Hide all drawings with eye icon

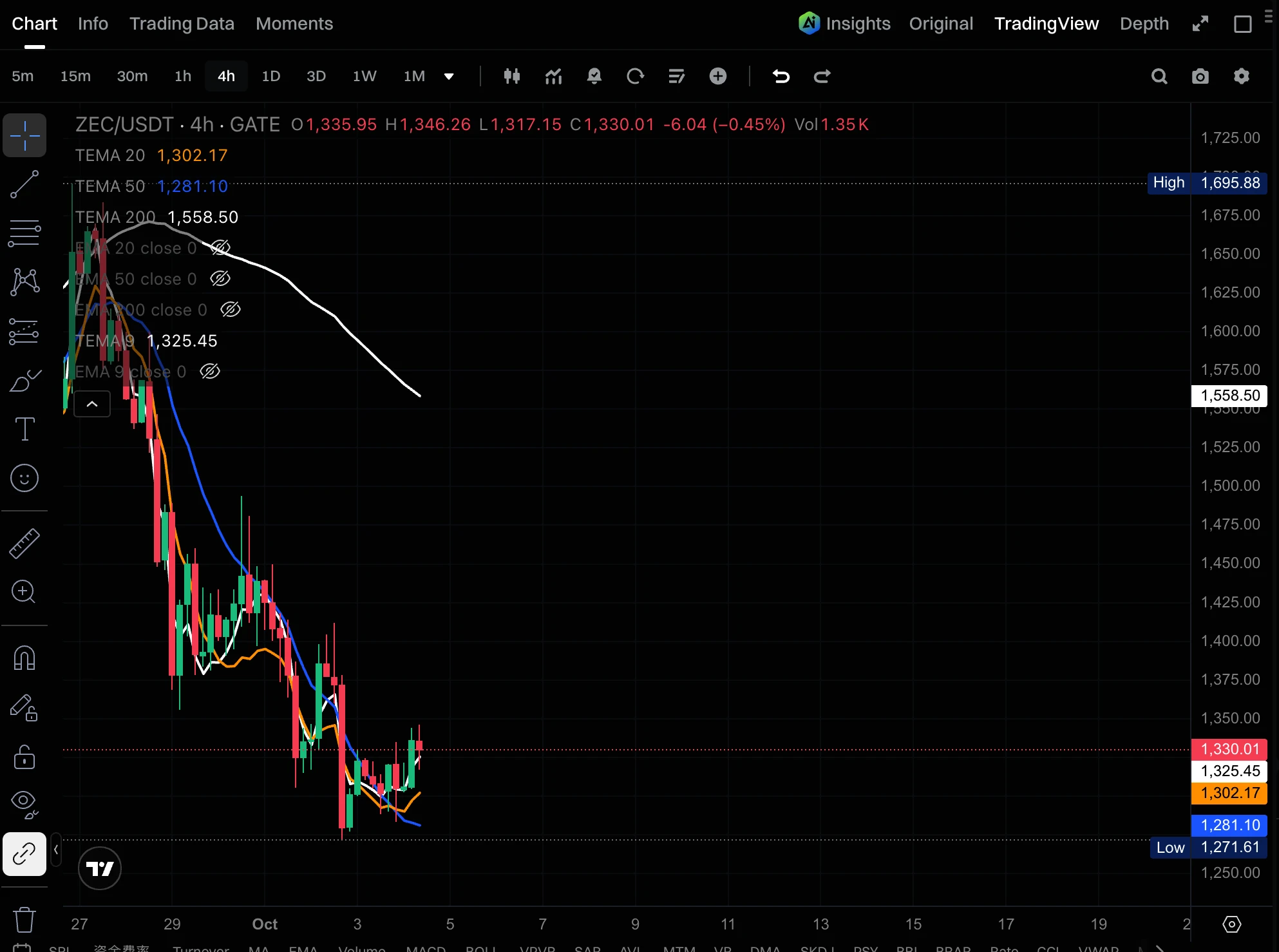(x=24, y=804)
